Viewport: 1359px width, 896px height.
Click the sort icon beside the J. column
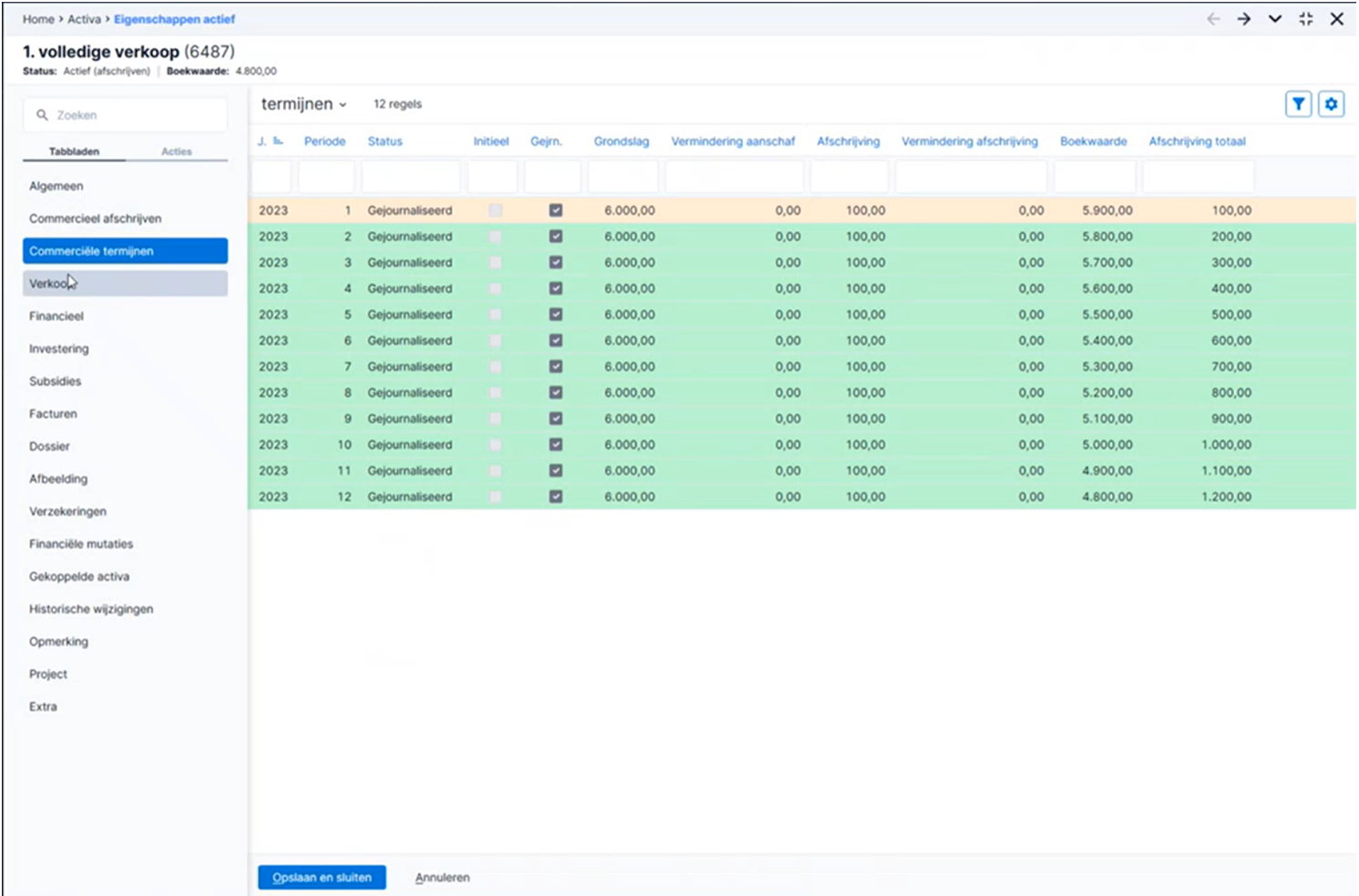[x=278, y=141]
